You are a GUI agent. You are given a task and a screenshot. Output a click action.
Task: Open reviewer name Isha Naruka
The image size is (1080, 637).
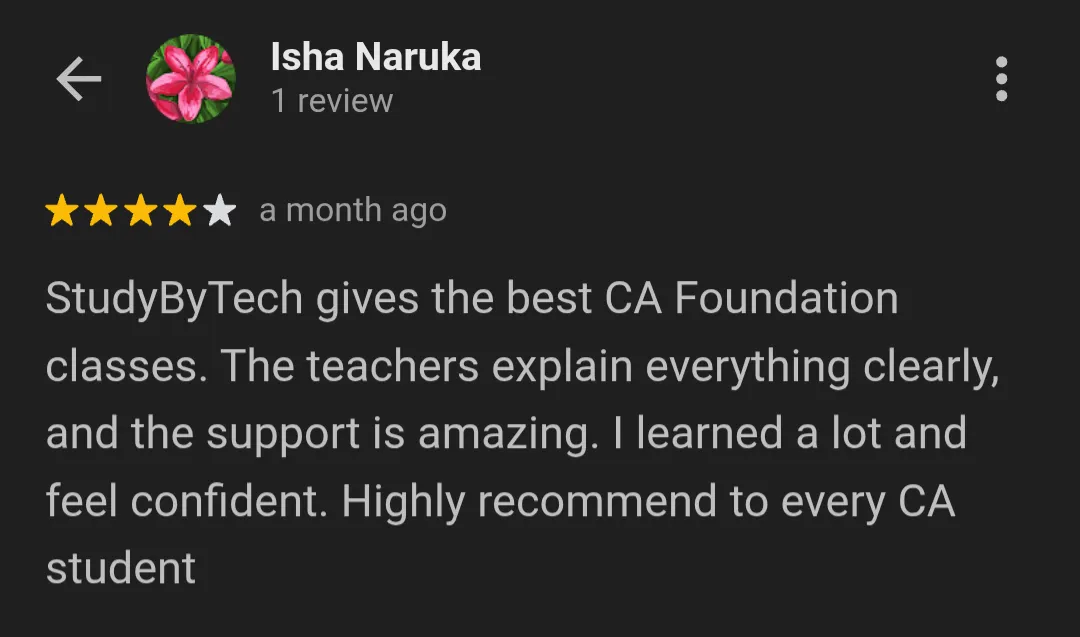(375, 58)
